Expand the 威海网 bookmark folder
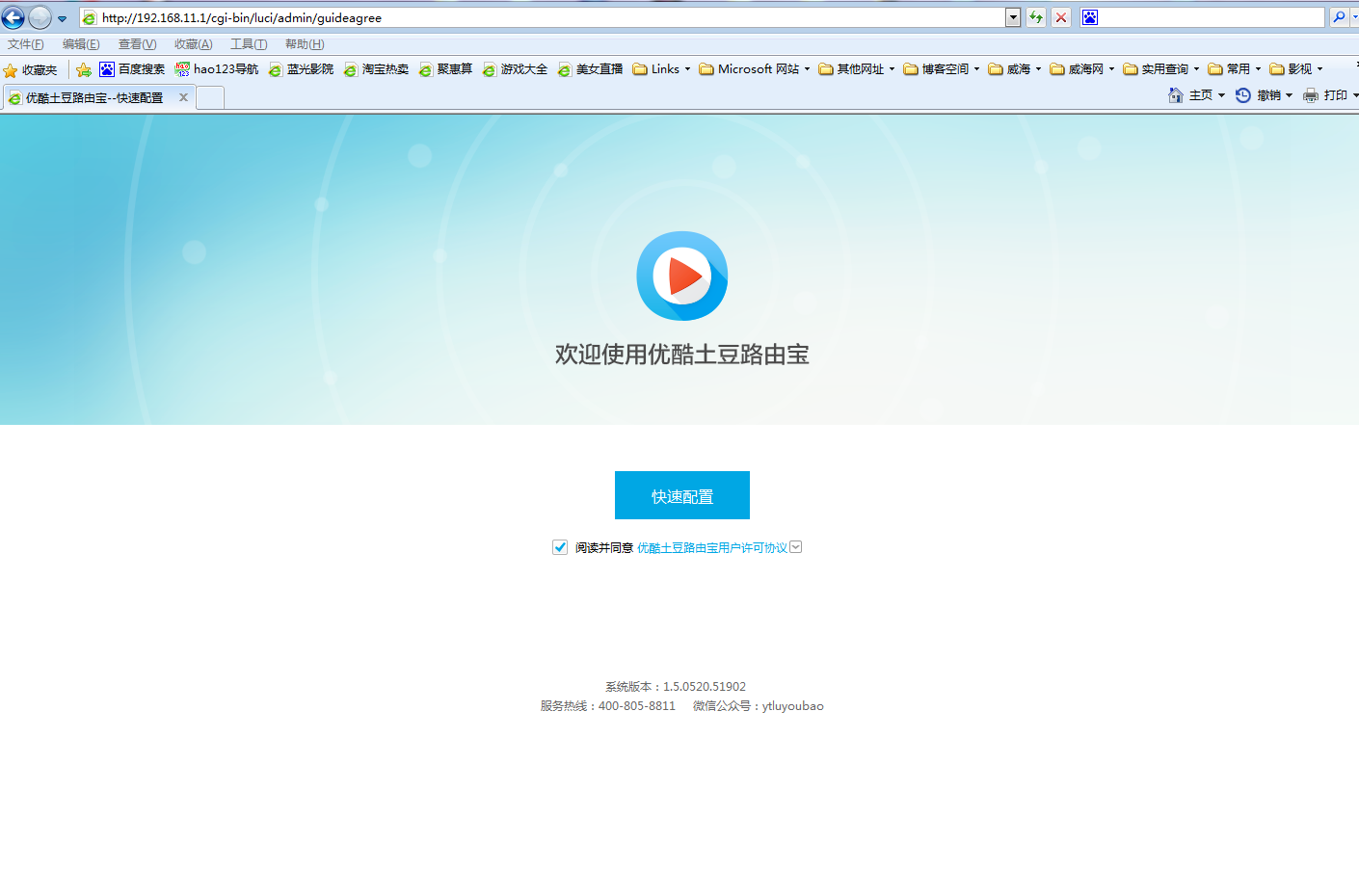 point(1082,69)
